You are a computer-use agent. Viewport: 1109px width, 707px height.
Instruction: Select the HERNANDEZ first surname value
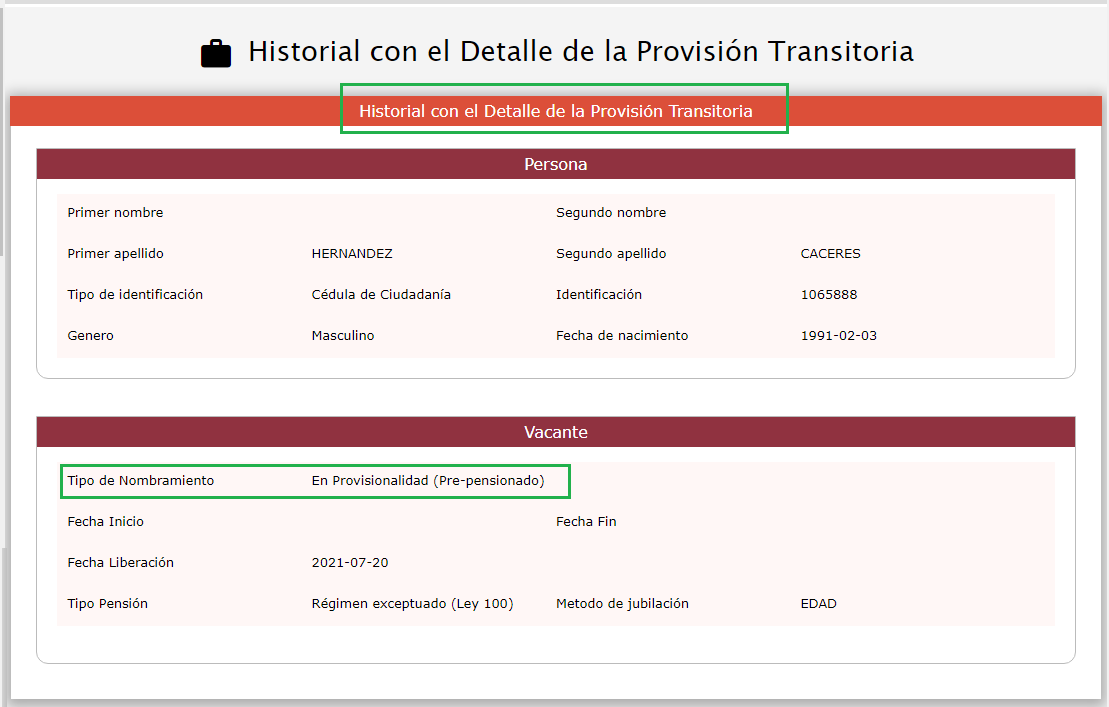(352, 254)
